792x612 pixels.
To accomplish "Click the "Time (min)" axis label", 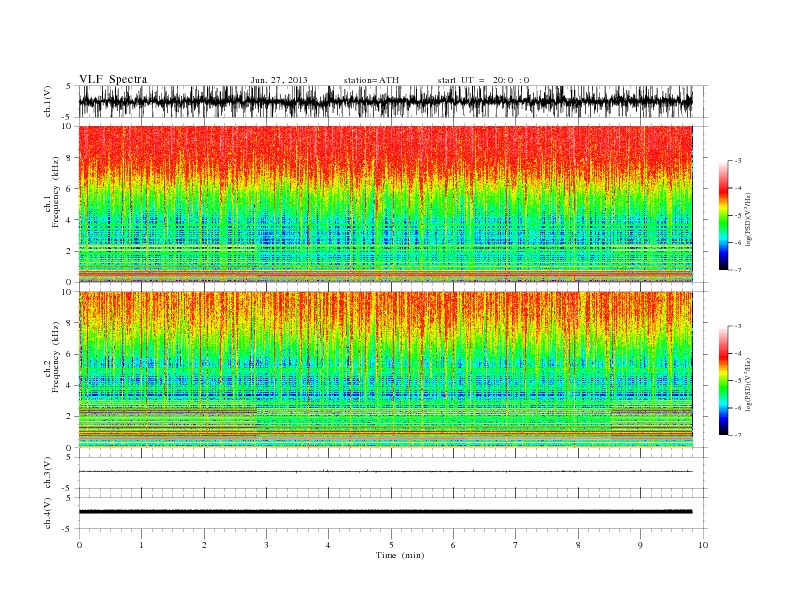I will (400, 555).
